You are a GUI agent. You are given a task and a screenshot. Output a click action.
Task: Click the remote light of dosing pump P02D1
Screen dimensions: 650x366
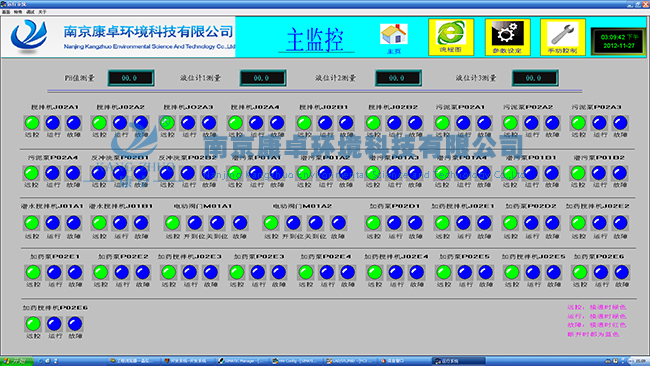coord(373,223)
